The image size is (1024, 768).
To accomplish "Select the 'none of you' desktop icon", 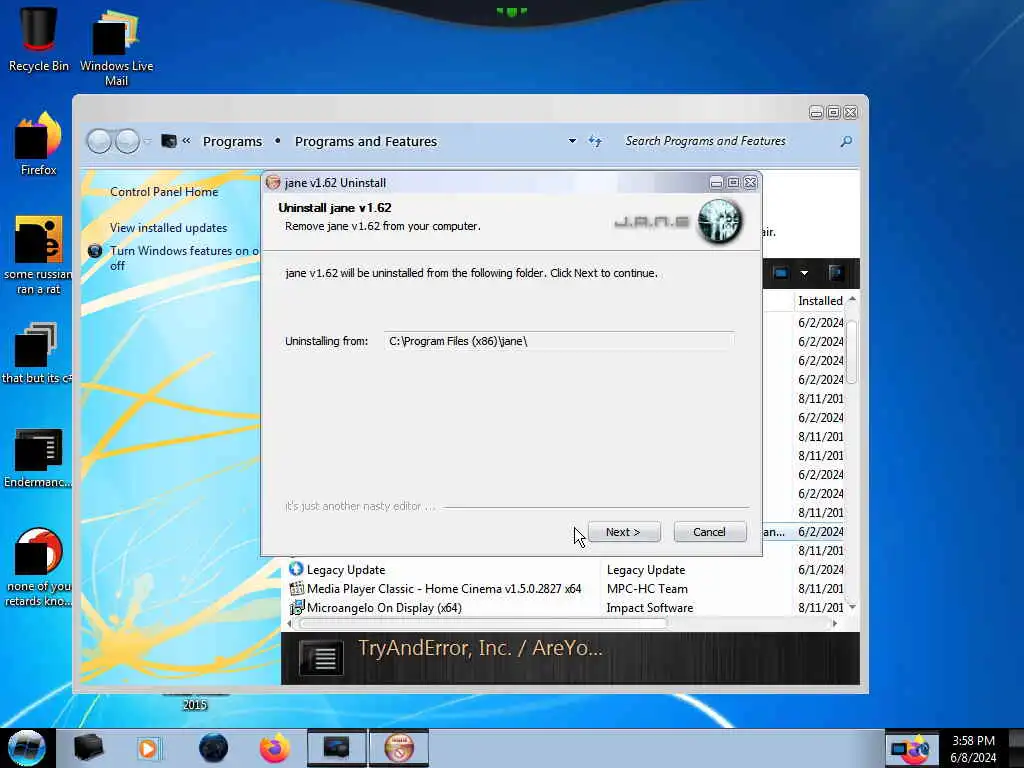I will tap(38, 567).
